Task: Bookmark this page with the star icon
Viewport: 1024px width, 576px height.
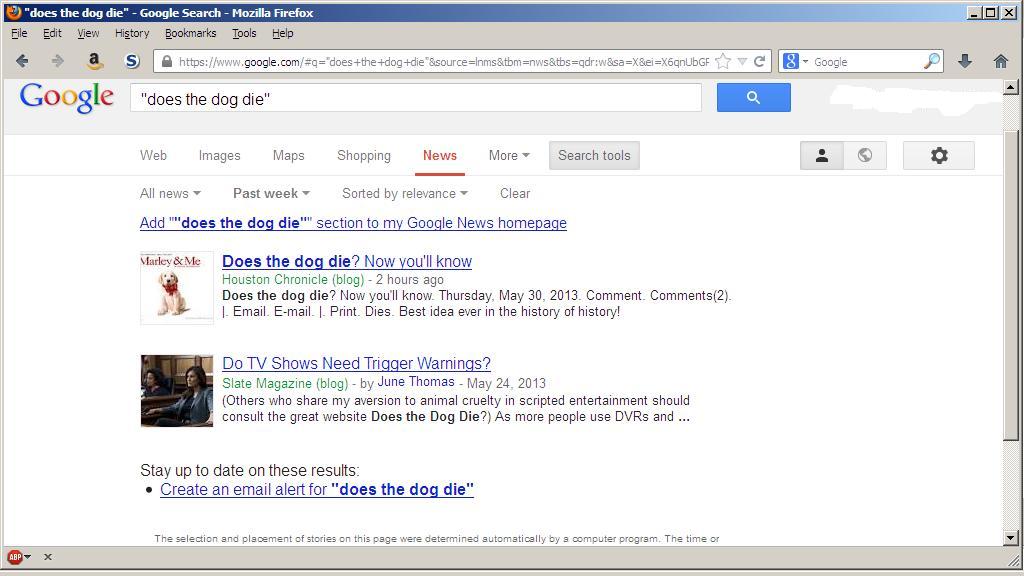Action: 723,61
